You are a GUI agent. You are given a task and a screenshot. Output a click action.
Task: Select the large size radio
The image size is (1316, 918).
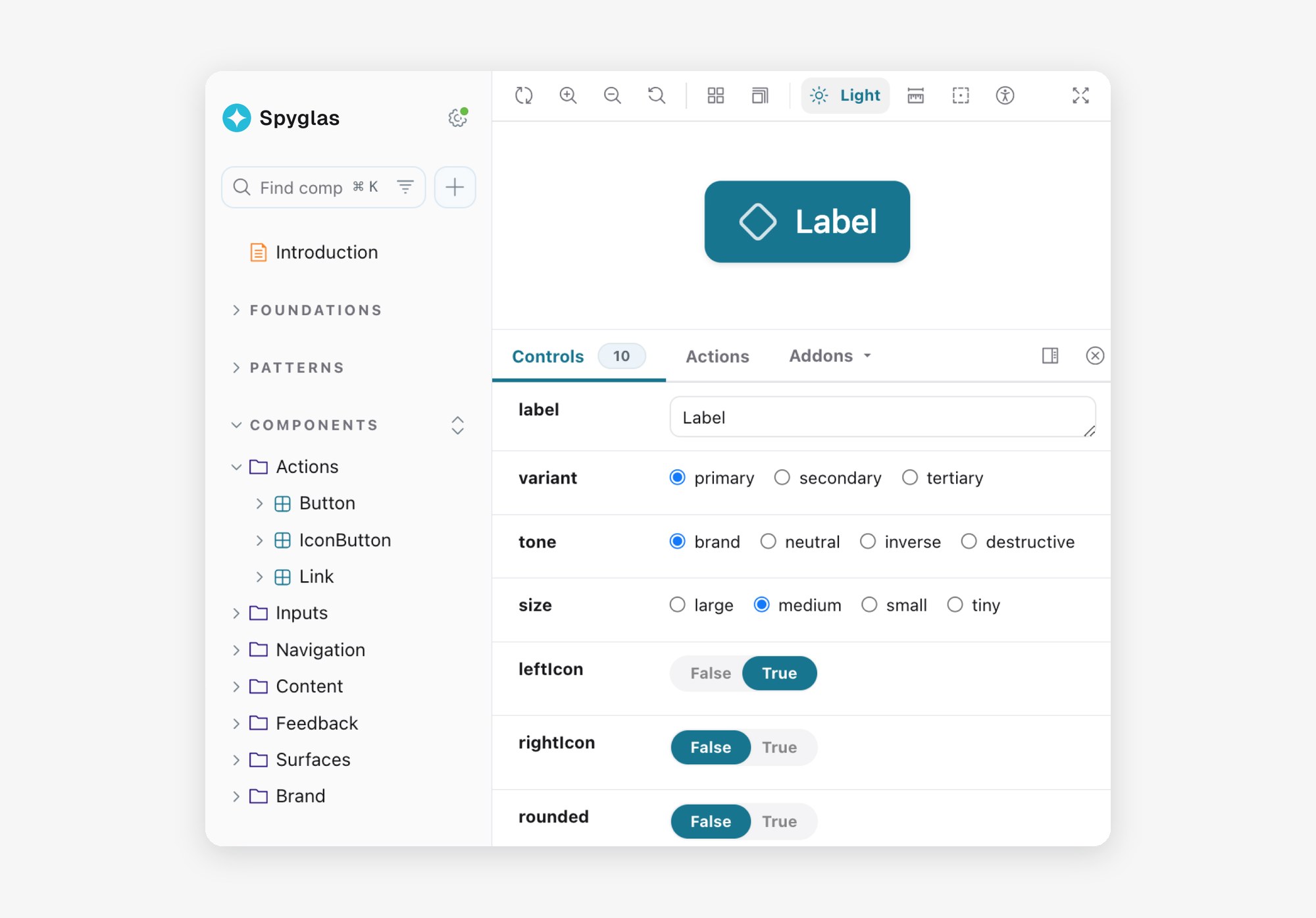point(677,604)
